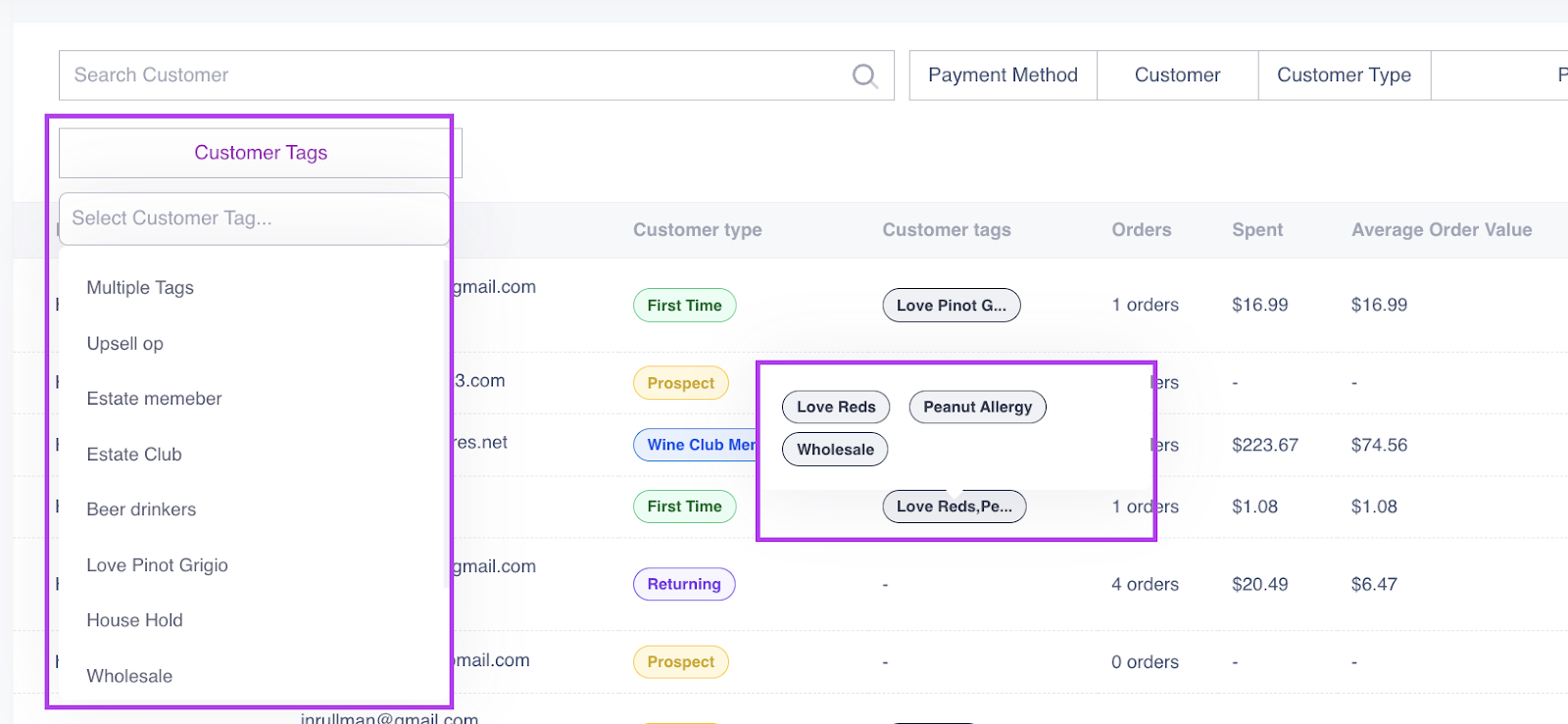Click the Customer Tags filter button

260,153
